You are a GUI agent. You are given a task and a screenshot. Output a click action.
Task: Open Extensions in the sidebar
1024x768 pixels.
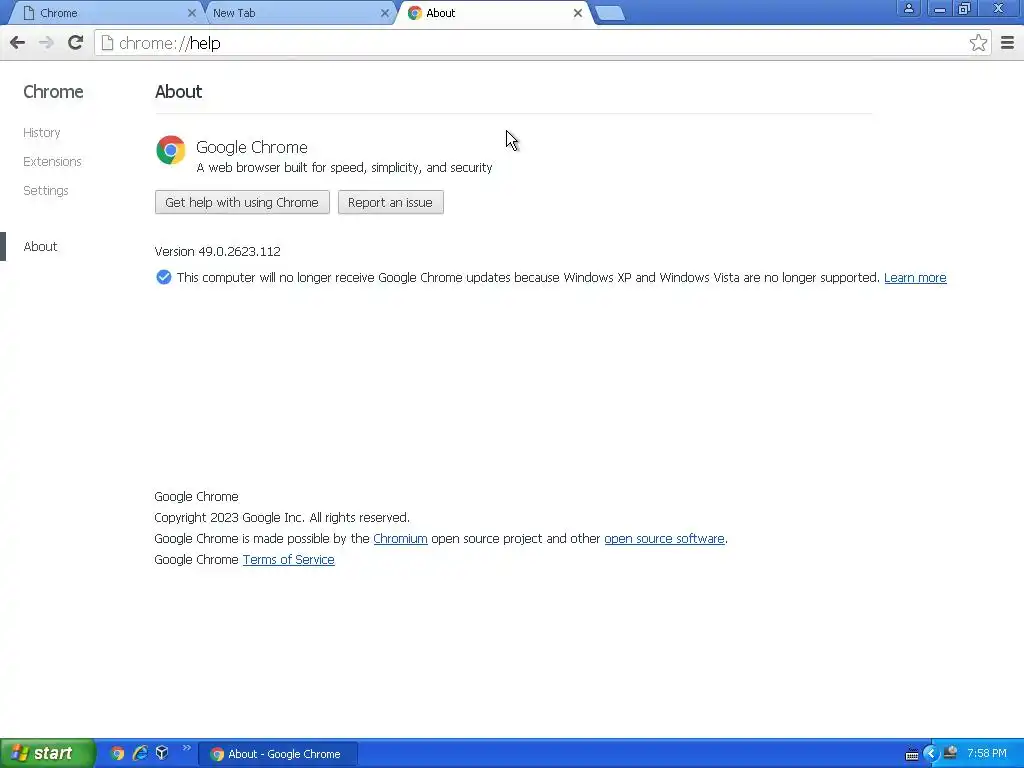(x=52, y=161)
